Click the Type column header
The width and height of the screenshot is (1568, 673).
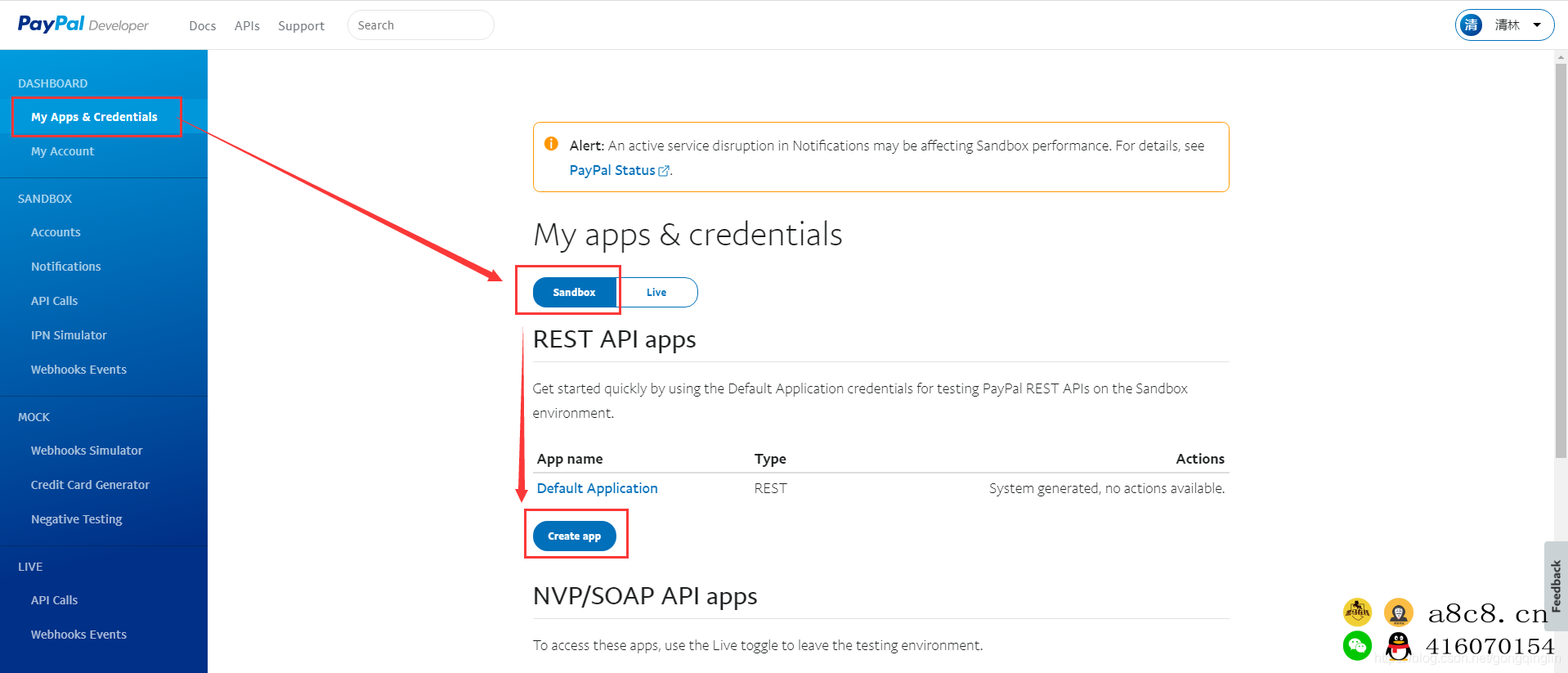coord(770,459)
